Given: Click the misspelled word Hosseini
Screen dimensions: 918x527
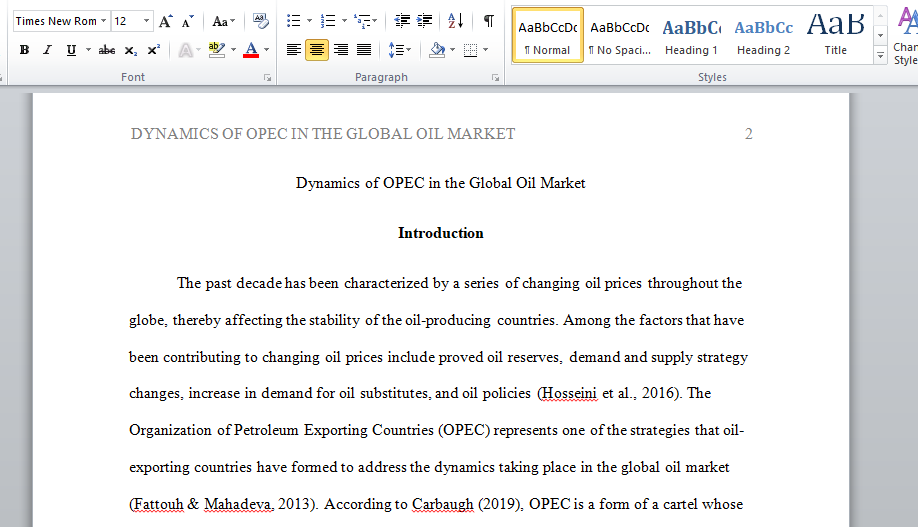Looking at the screenshot, I should 570,393.
